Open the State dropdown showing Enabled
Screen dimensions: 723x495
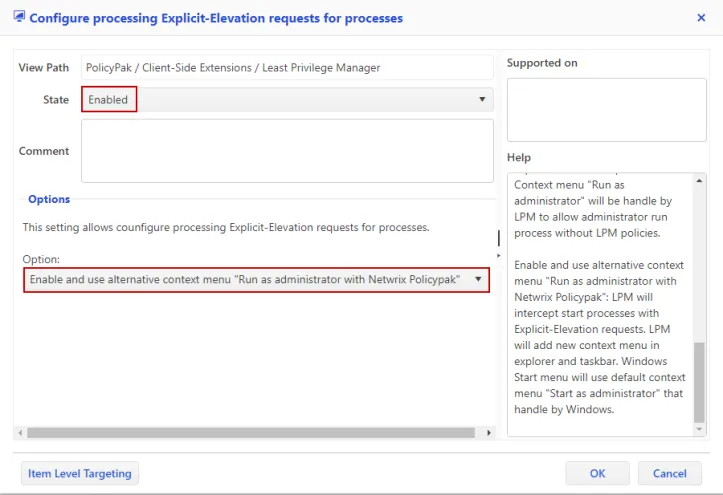tap(287, 100)
